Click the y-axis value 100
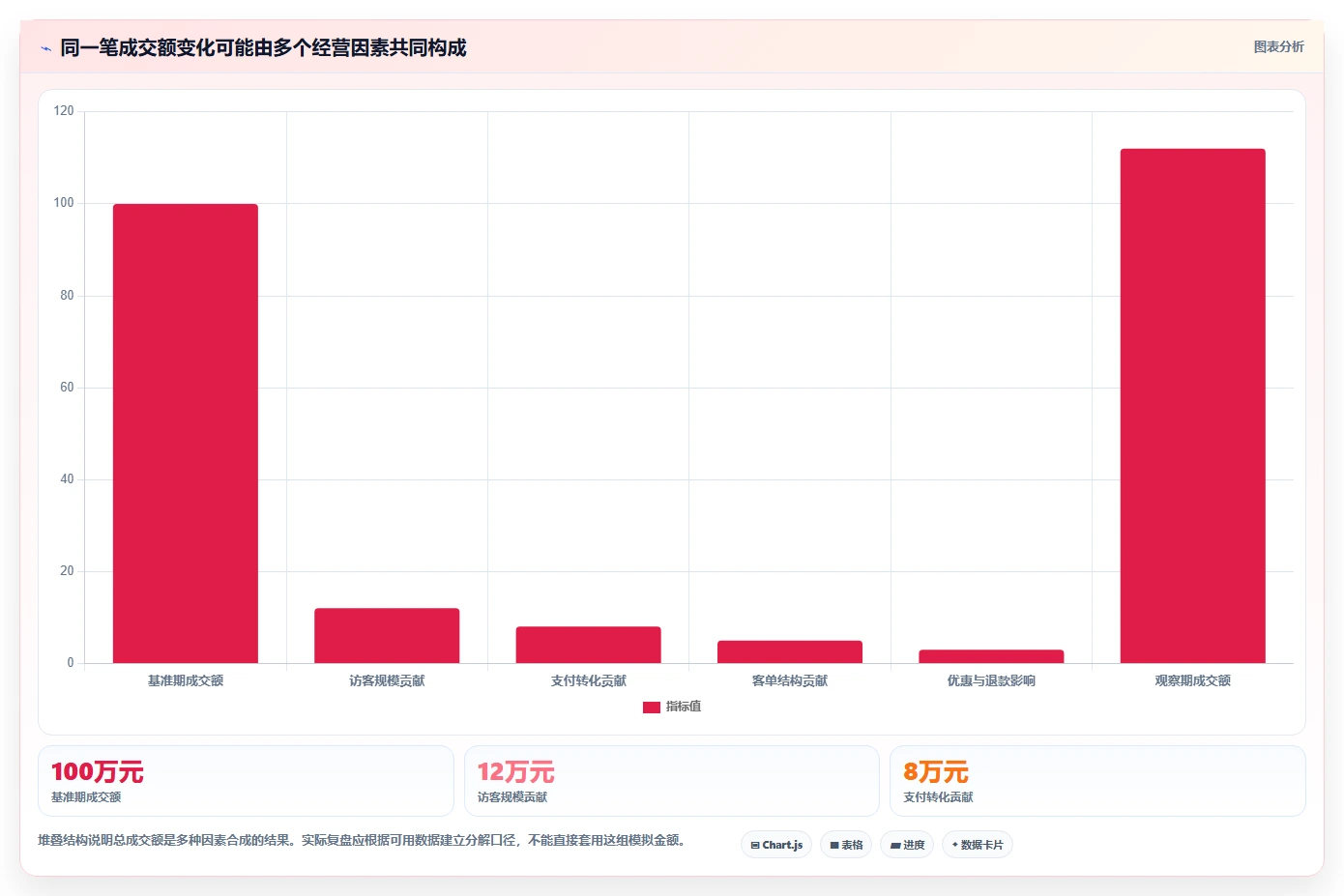Viewport: 1344px width, 896px height. 64,203
